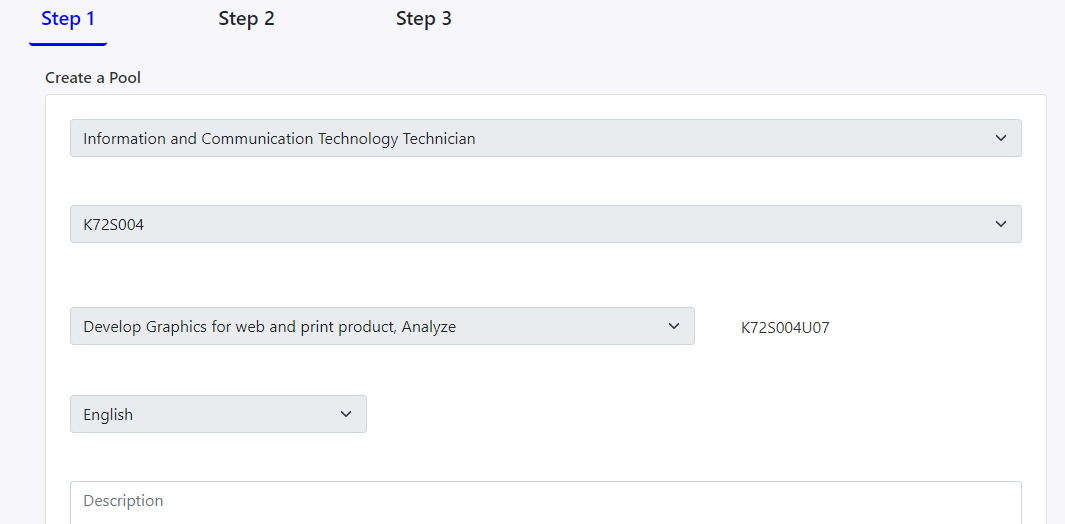This screenshot has width=1065, height=524.
Task: Click the blue underline beneath Step 1
Action: (68, 44)
